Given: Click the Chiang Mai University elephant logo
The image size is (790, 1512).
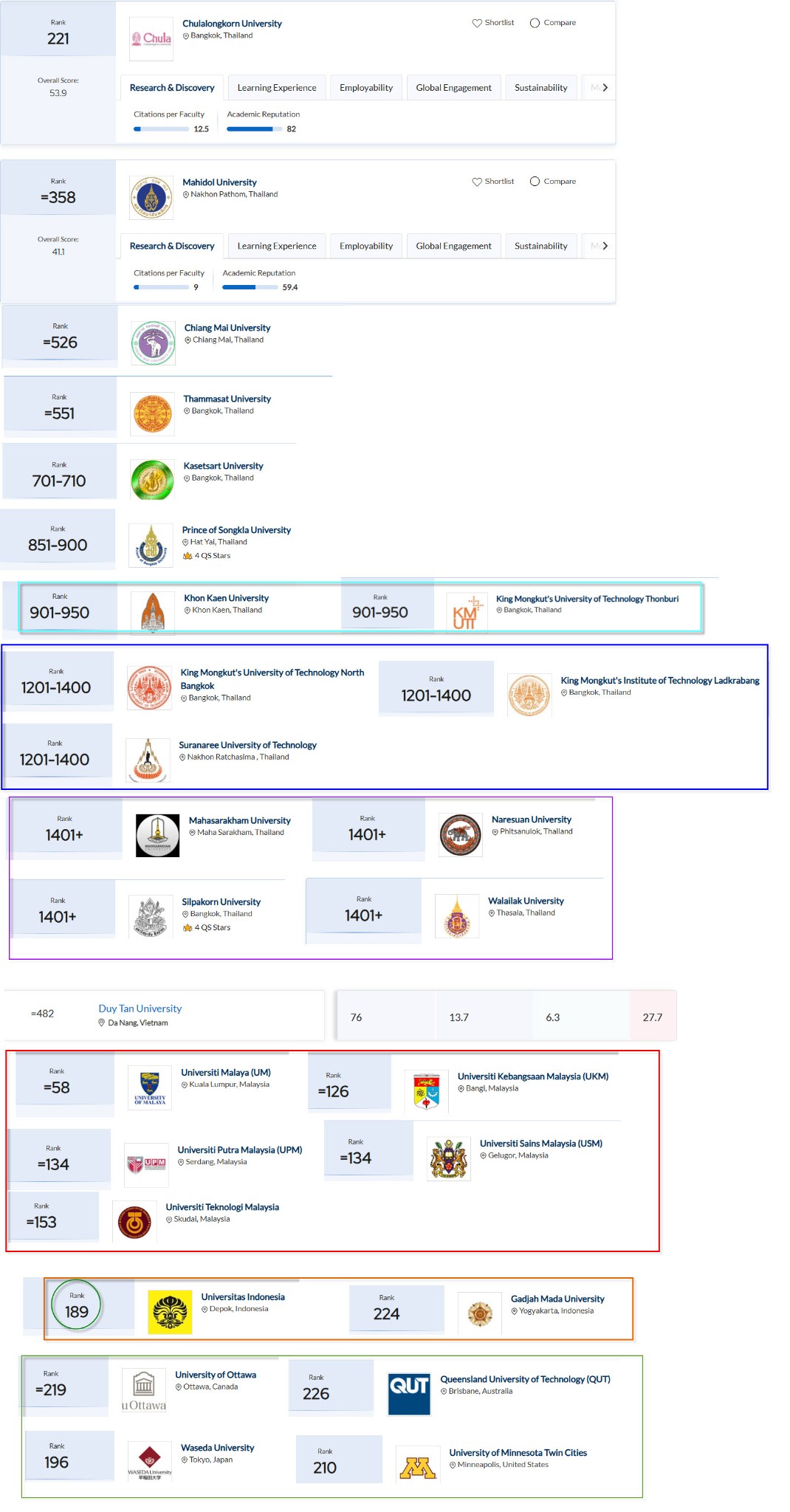Looking at the screenshot, I should 154,343.
